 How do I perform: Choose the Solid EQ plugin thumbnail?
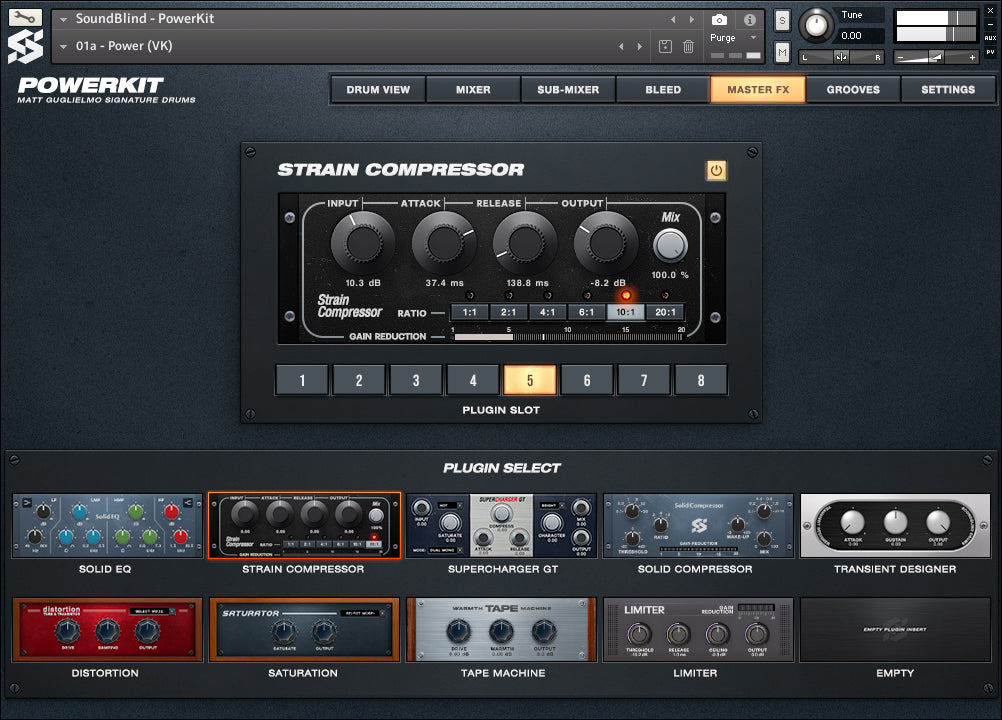tap(107, 526)
